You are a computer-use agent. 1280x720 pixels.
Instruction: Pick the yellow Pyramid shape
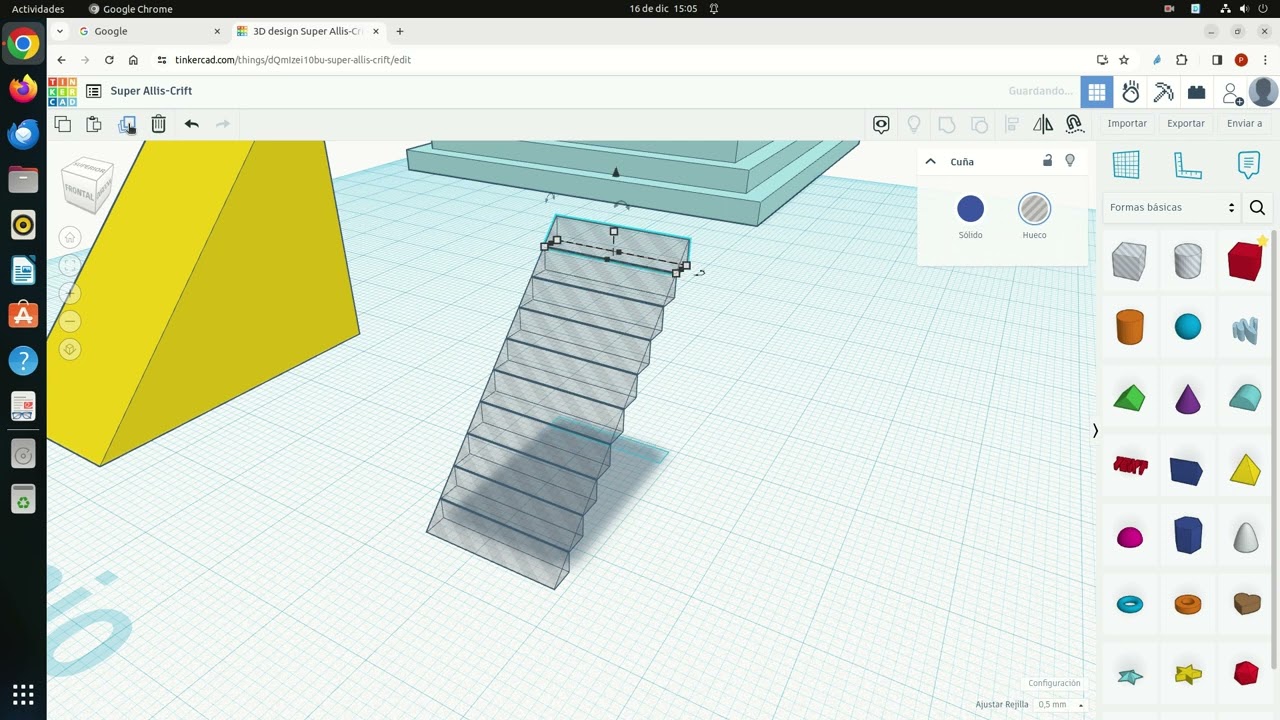click(1245, 469)
